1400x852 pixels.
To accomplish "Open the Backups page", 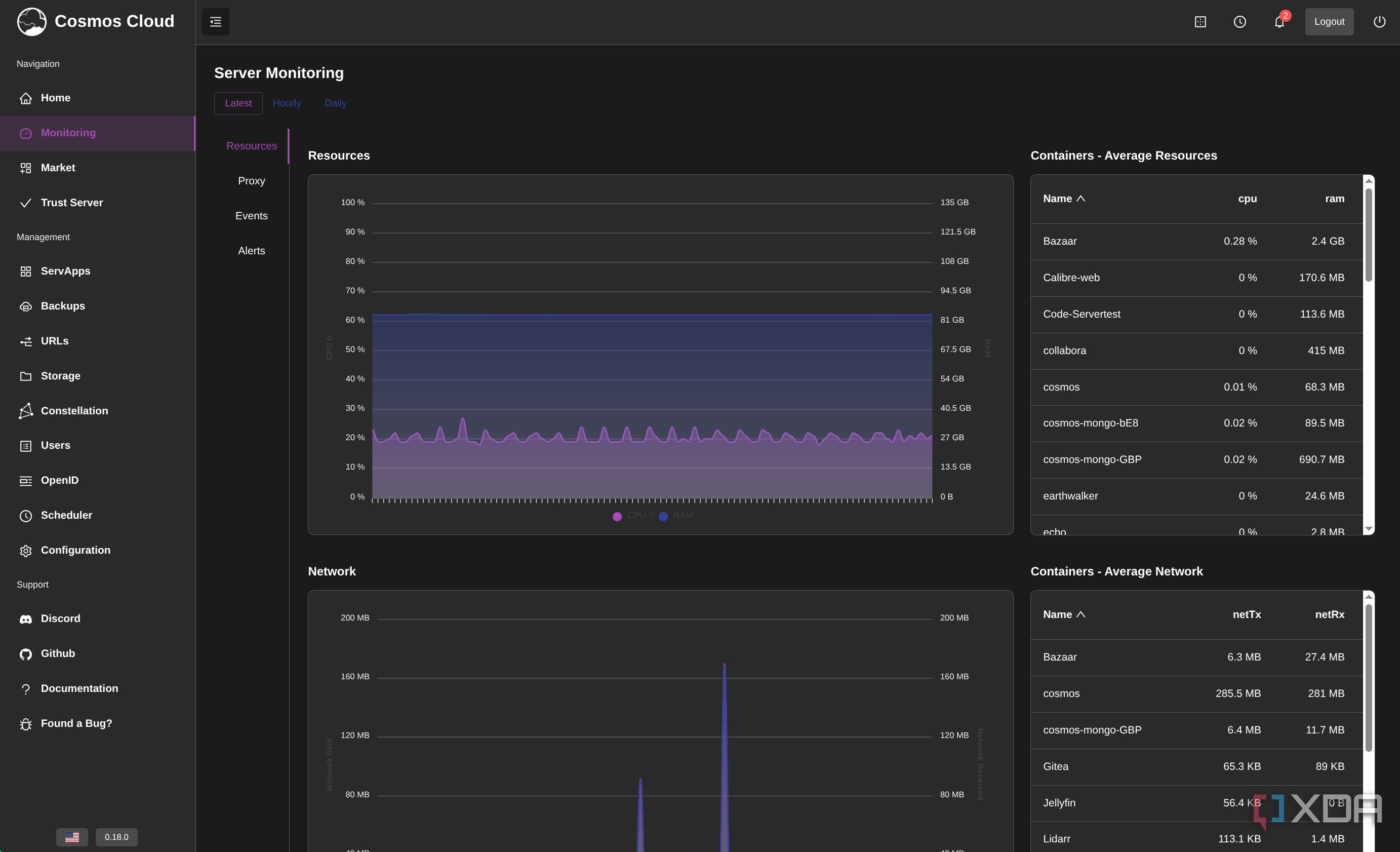I will click(x=98, y=306).
